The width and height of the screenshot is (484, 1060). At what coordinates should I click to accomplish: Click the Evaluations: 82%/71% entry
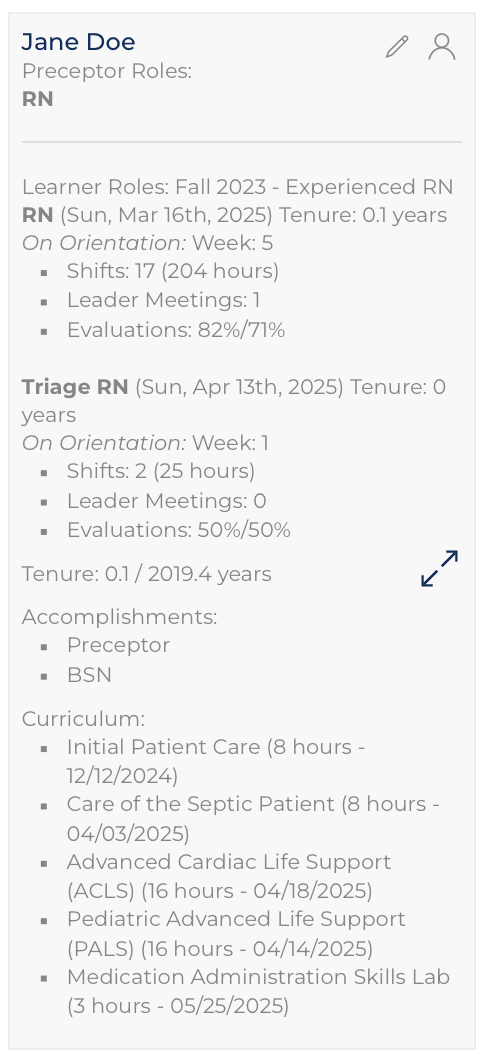[176, 330]
